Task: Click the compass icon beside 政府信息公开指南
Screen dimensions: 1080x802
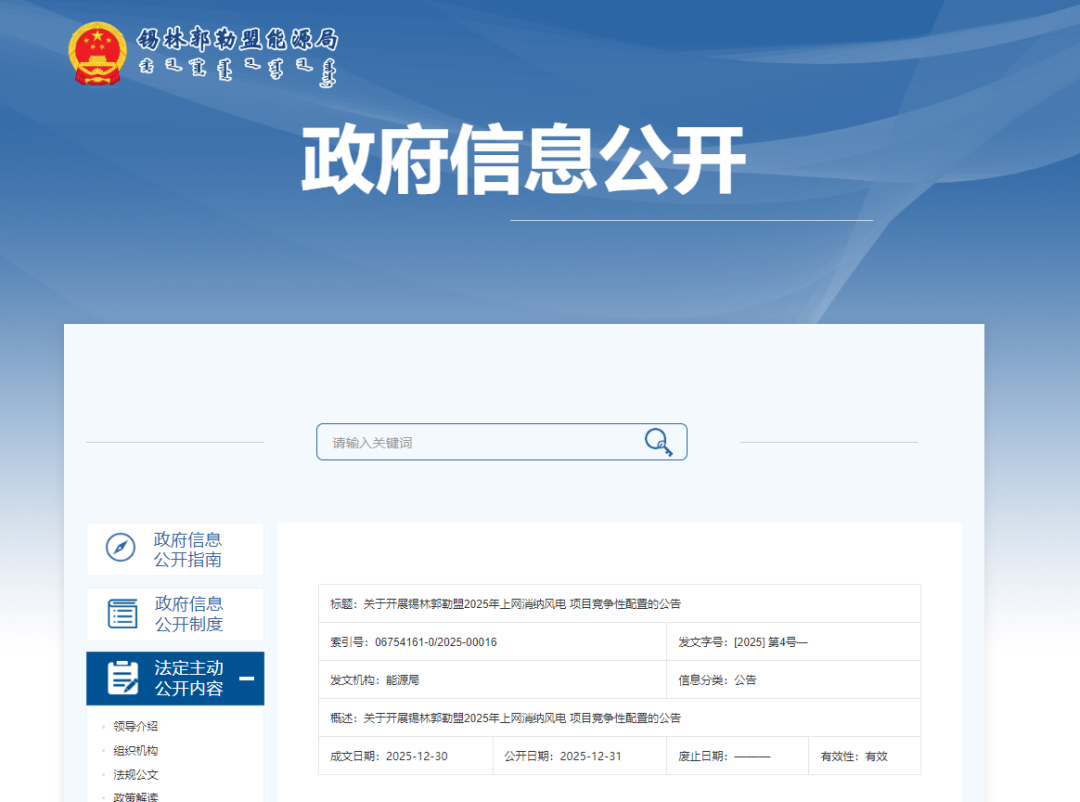Action: (x=120, y=548)
